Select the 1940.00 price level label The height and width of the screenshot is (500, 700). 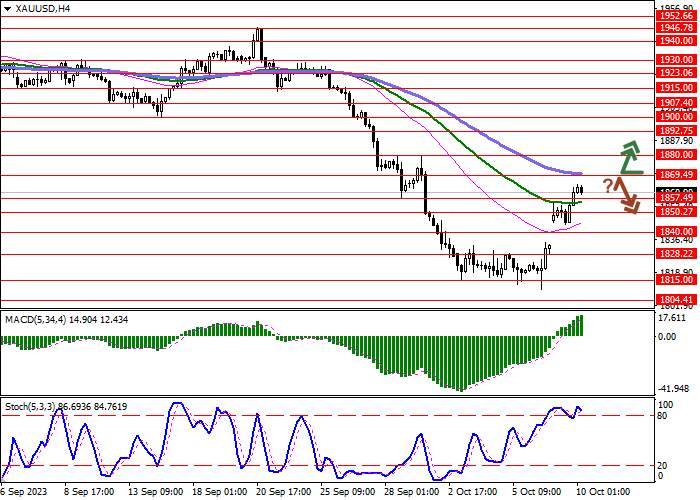pos(677,41)
